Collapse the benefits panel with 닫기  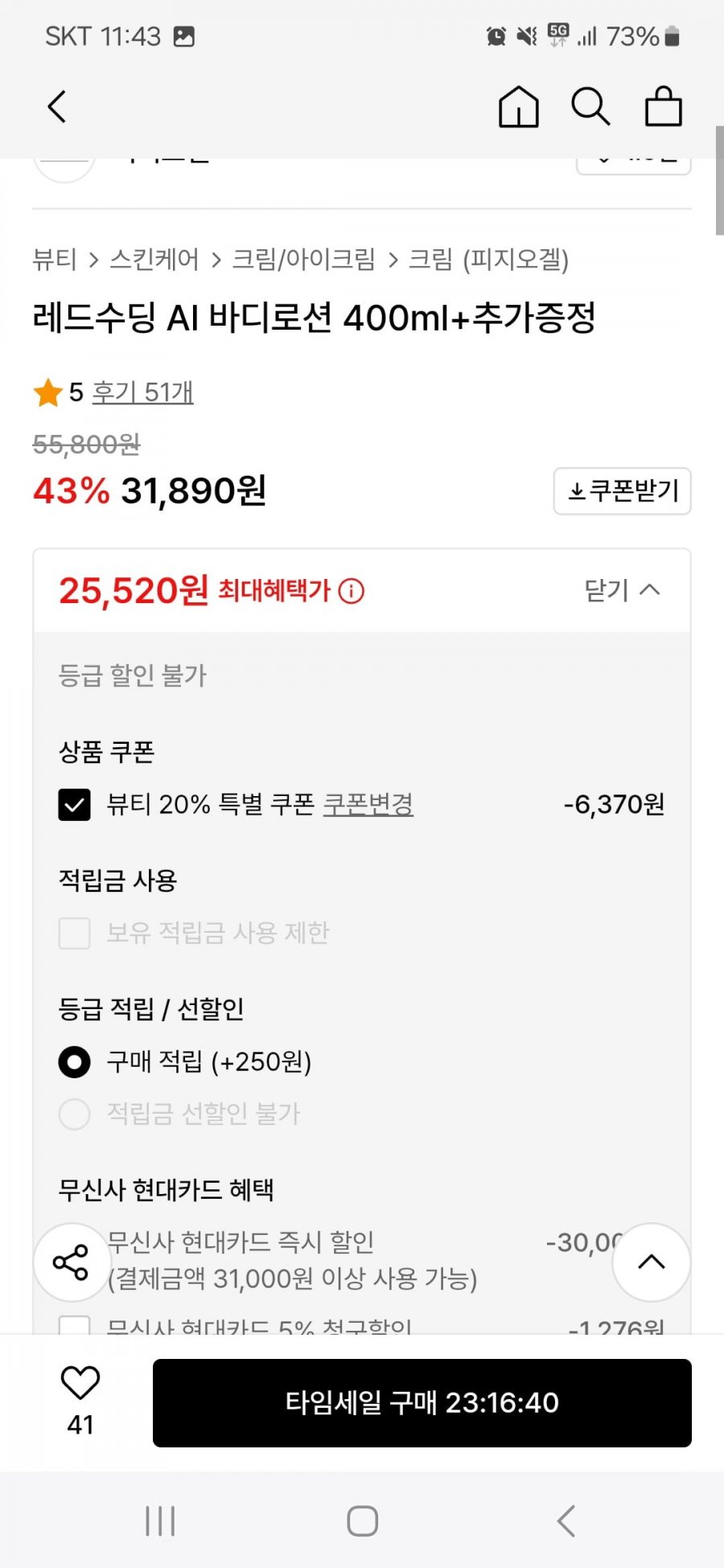pyautogui.click(x=622, y=590)
